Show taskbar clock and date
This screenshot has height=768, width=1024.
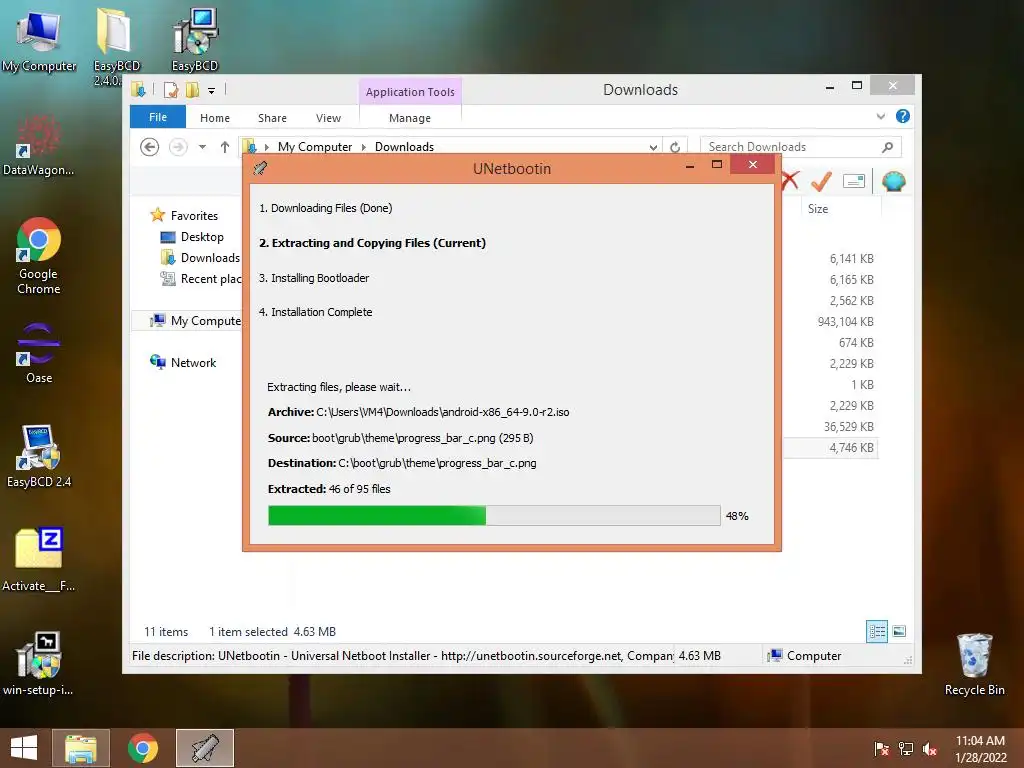(981, 748)
